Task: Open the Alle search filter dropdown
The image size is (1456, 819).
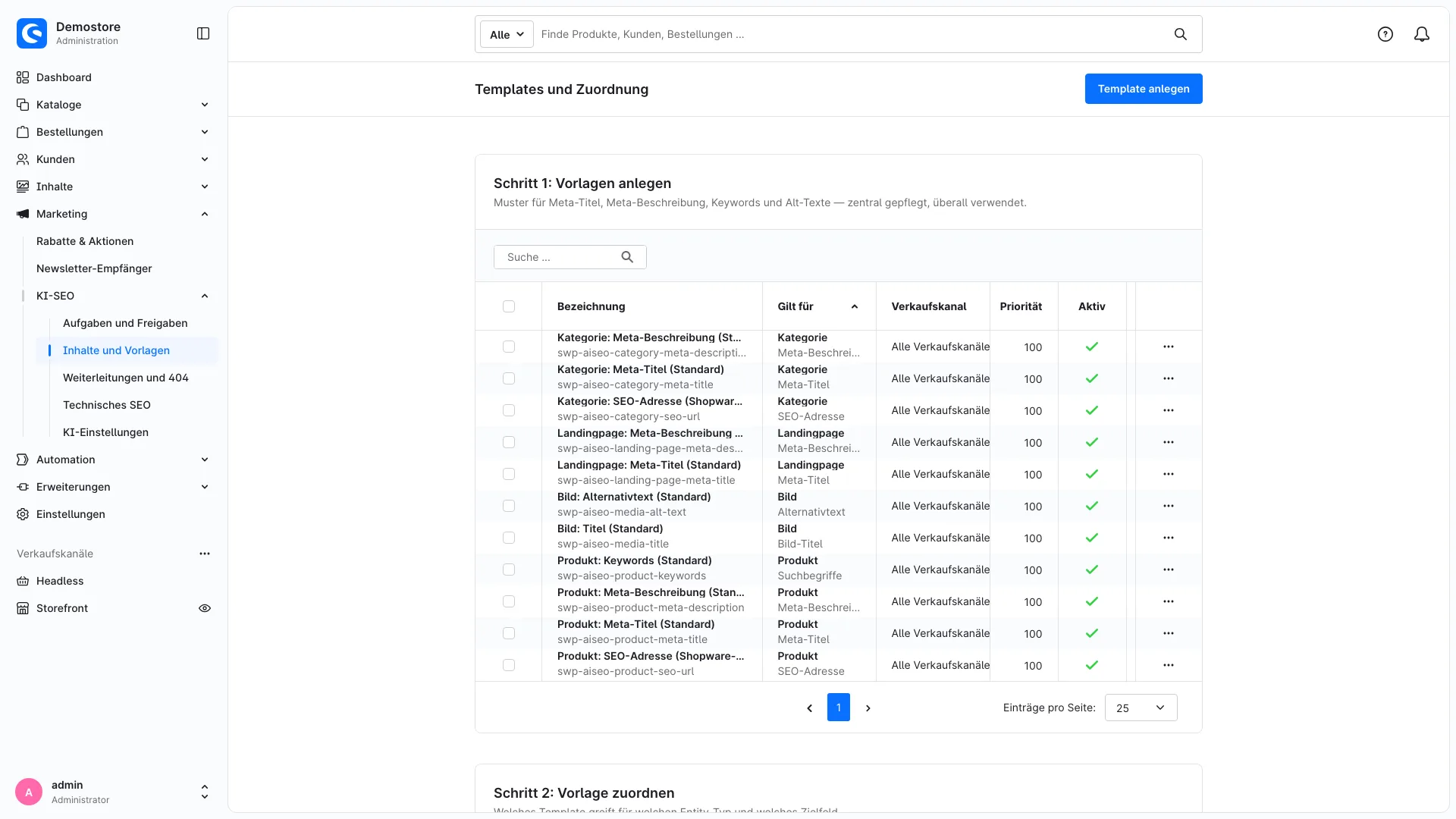Action: (x=507, y=34)
